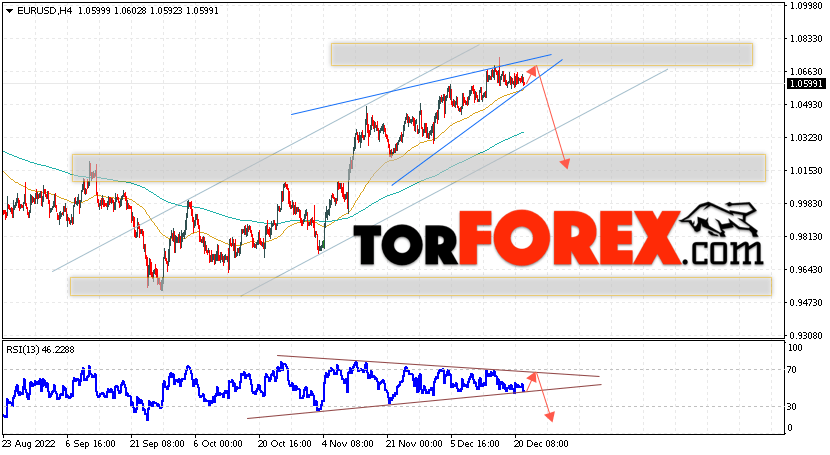Select the low price 1.05923 in header
Viewport: 830px width, 455px height.
coord(166,11)
